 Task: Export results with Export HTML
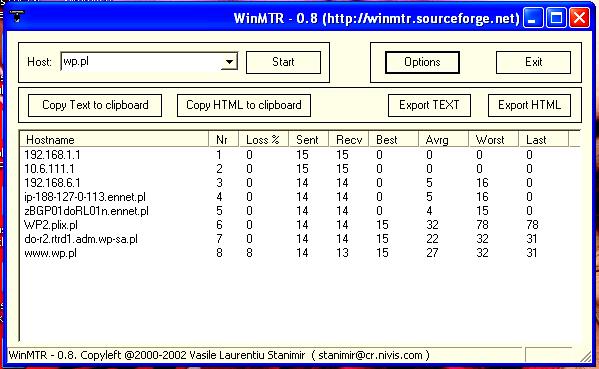(529, 105)
